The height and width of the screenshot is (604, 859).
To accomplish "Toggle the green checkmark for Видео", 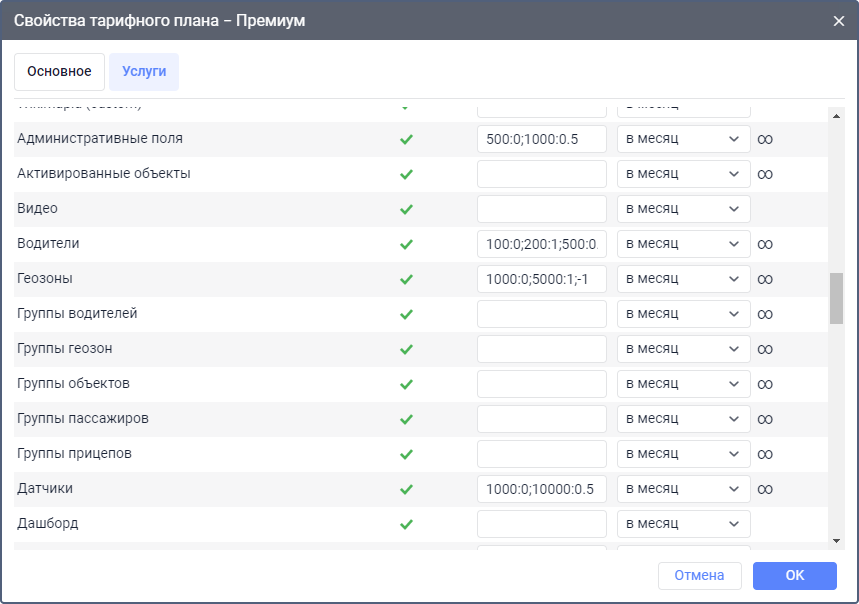I will pyautogui.click(x=406, y=210).
